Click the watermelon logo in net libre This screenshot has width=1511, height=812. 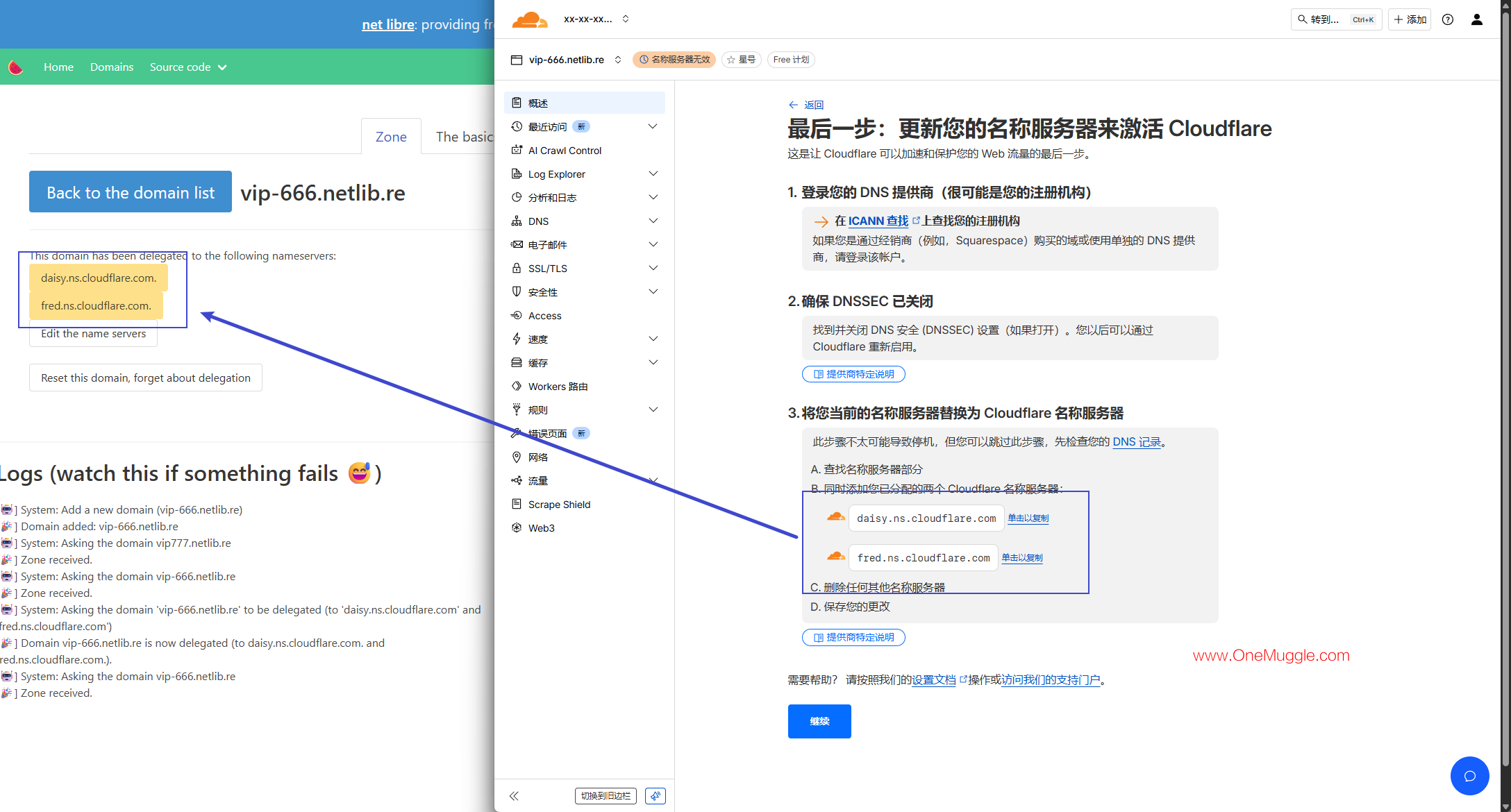click(15, 67)
